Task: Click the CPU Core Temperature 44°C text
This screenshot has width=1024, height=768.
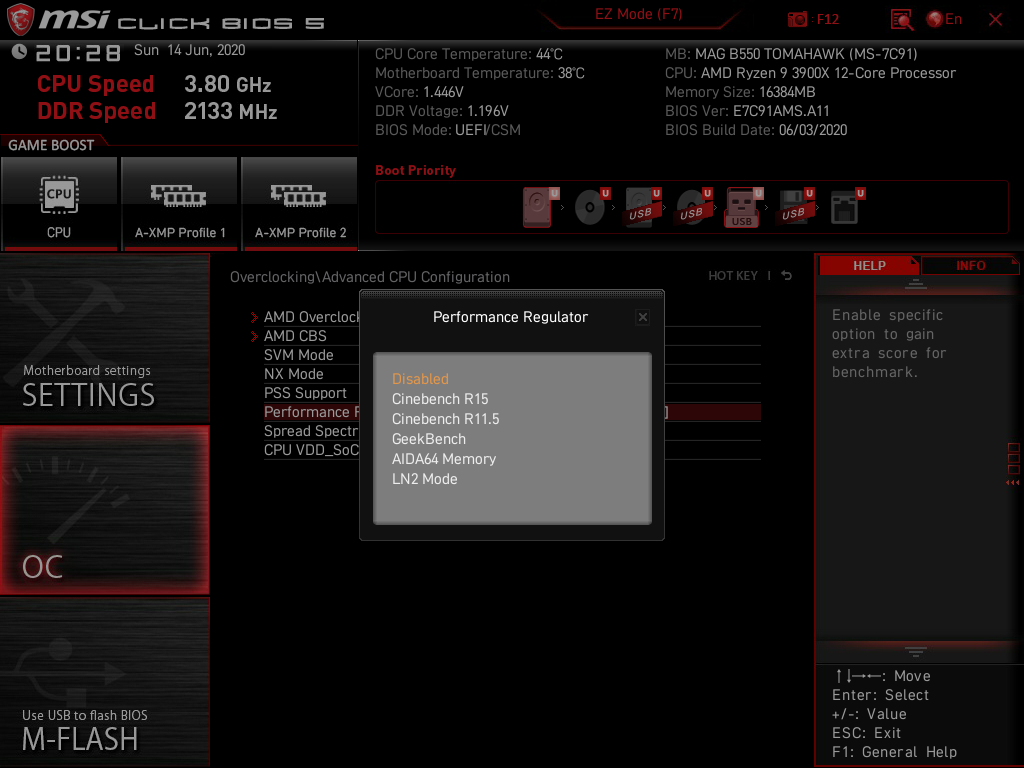Action: [x=468, y=54]
